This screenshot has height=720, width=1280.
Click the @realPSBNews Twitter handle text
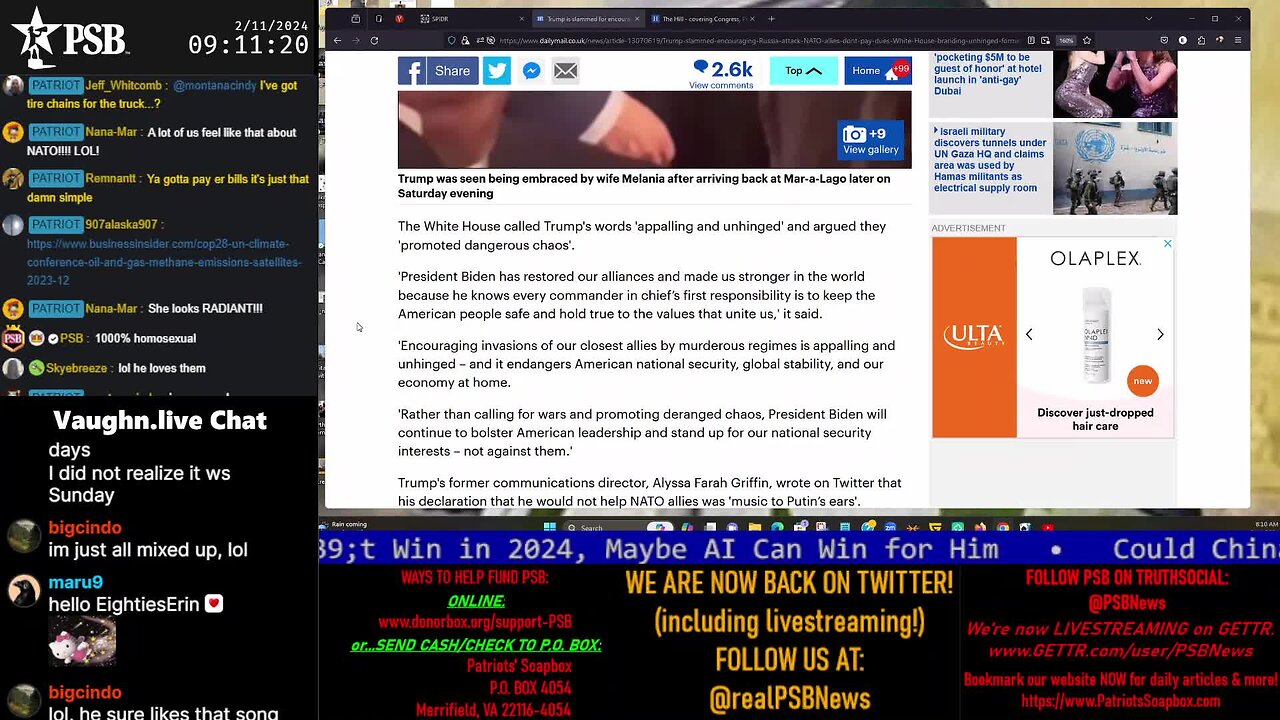point(790,698)
